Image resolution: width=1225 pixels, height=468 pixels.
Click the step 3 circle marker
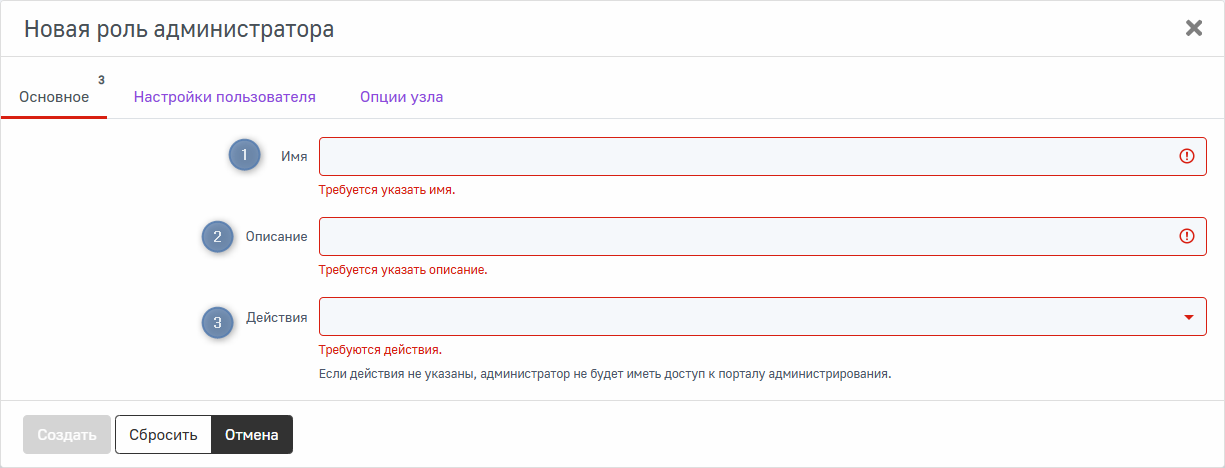coord(217,322)
